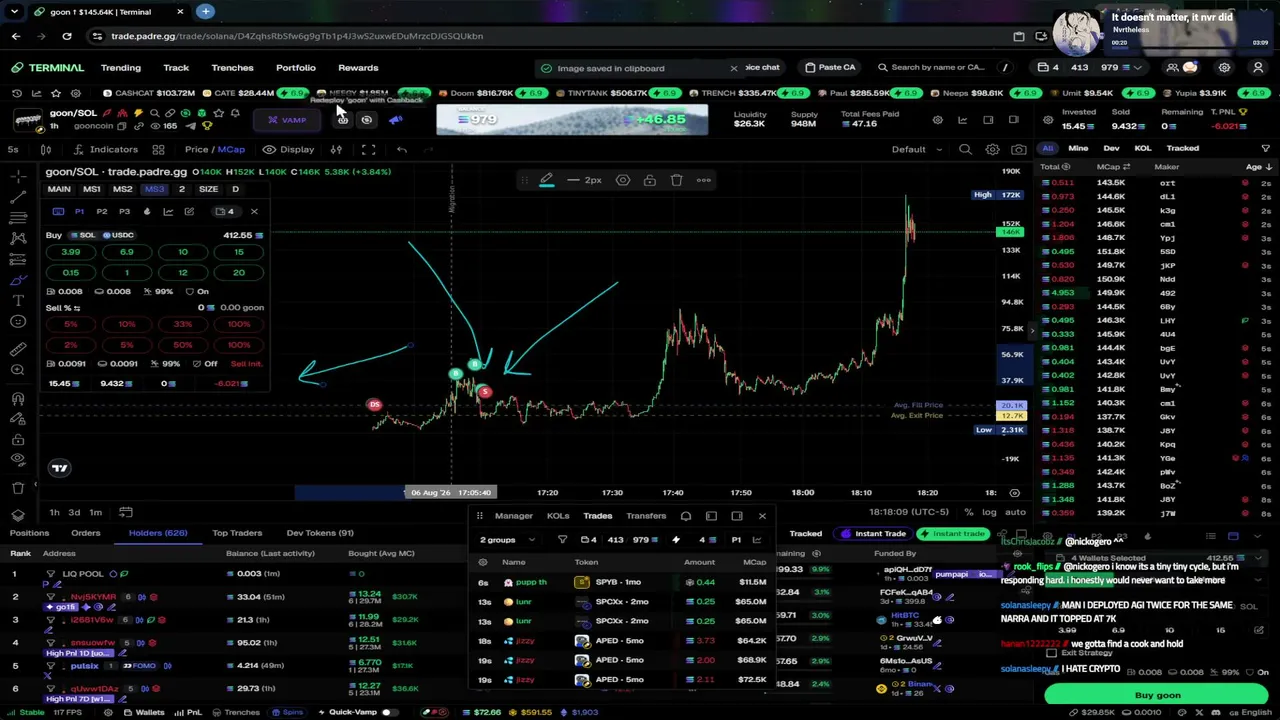Open a new browser tab
The width and height of the screenshot is (1280, 720).
[x=205, y=12]
